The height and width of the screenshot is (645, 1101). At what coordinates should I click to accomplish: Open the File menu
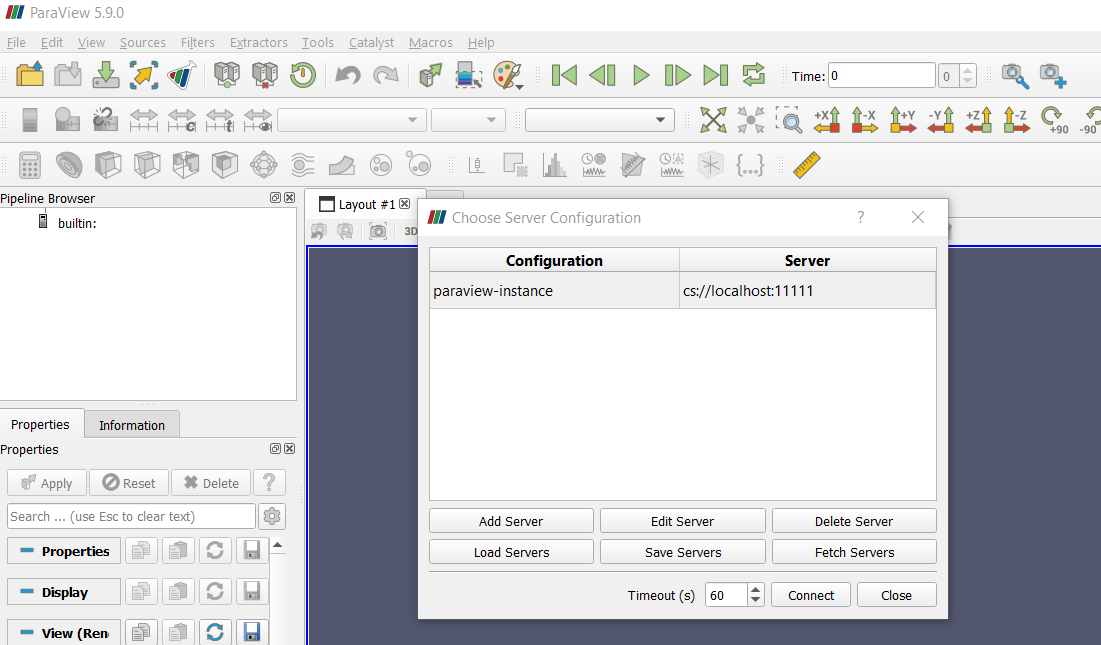(x=16, y=43)
